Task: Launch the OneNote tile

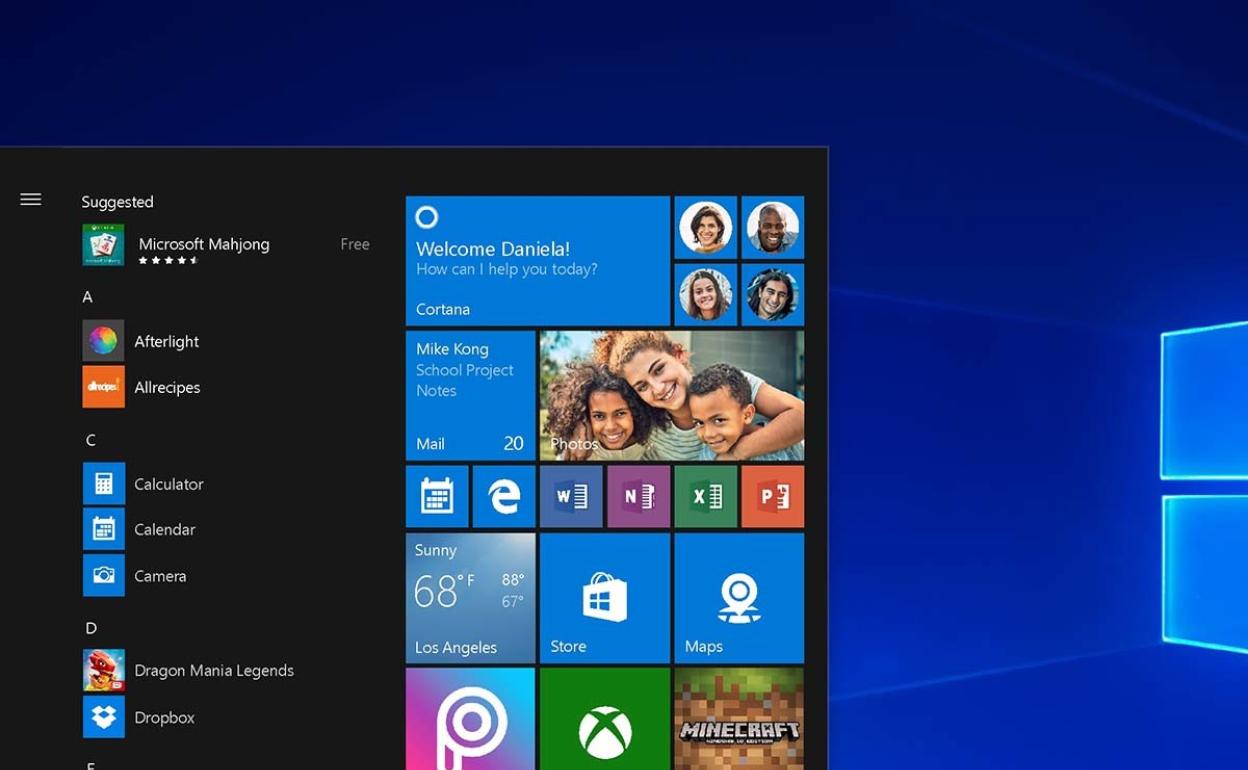Action: [638, 496]
